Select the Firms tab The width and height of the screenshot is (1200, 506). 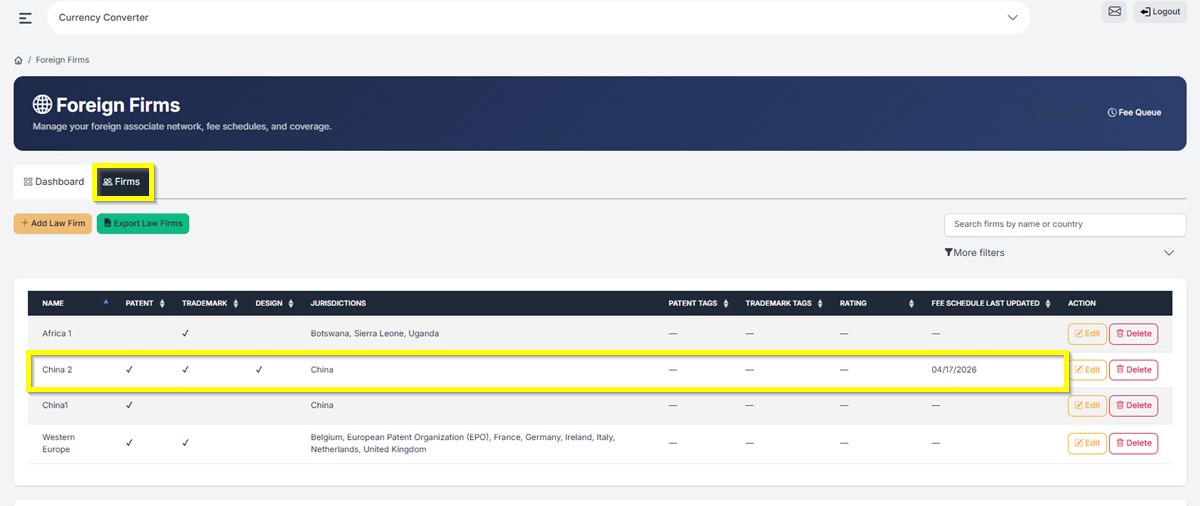coord(122,182)
